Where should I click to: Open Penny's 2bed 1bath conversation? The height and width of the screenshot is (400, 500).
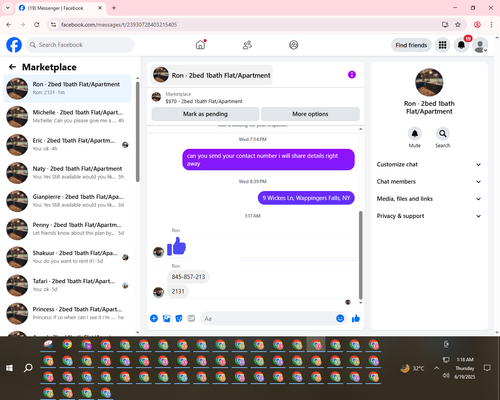[x=67, y=229]
